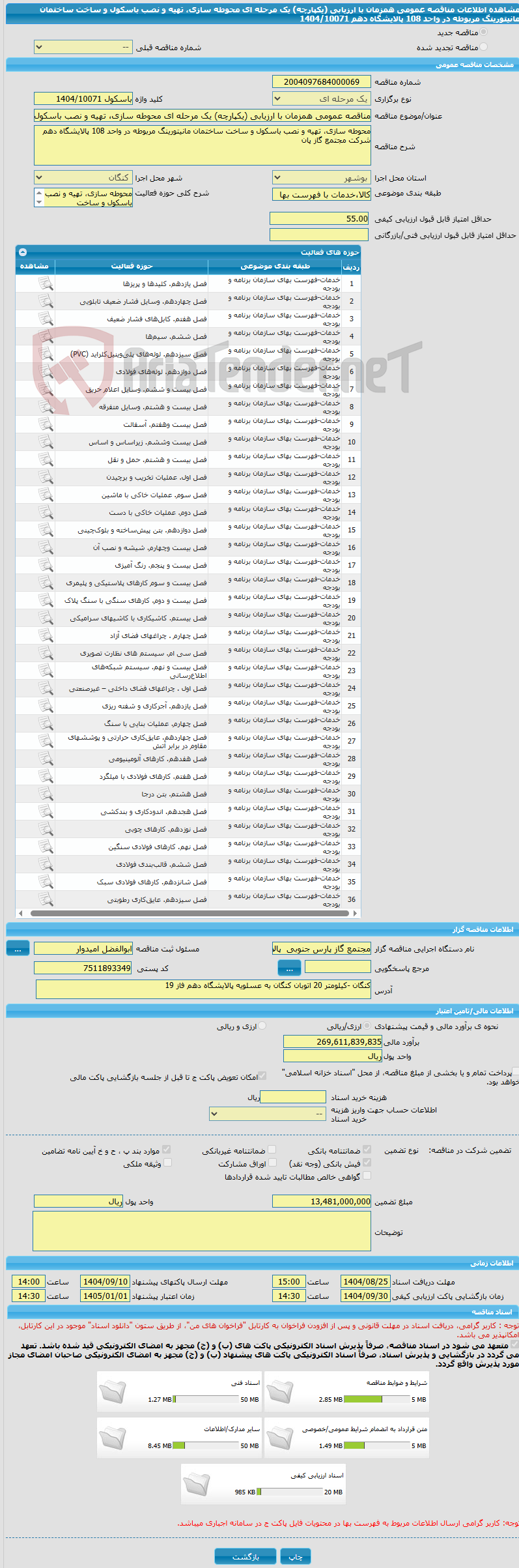
Task: Click the توضیحات text area
Action: [202, 1231]
